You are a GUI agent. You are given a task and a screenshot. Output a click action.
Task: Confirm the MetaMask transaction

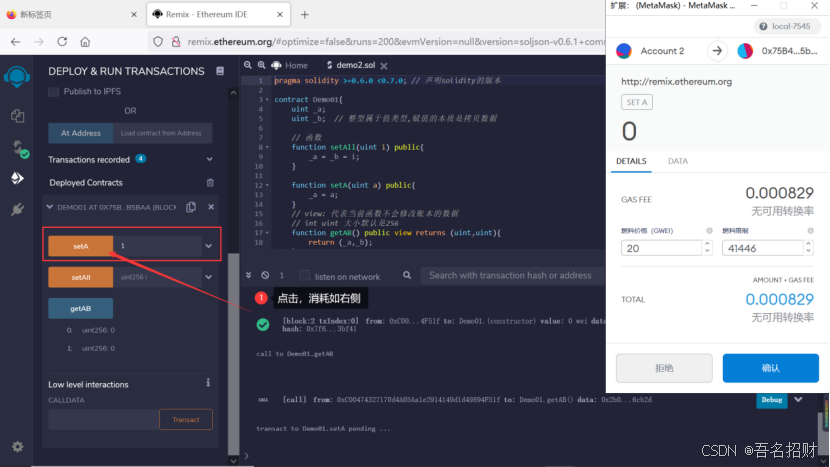coord(770,368)
